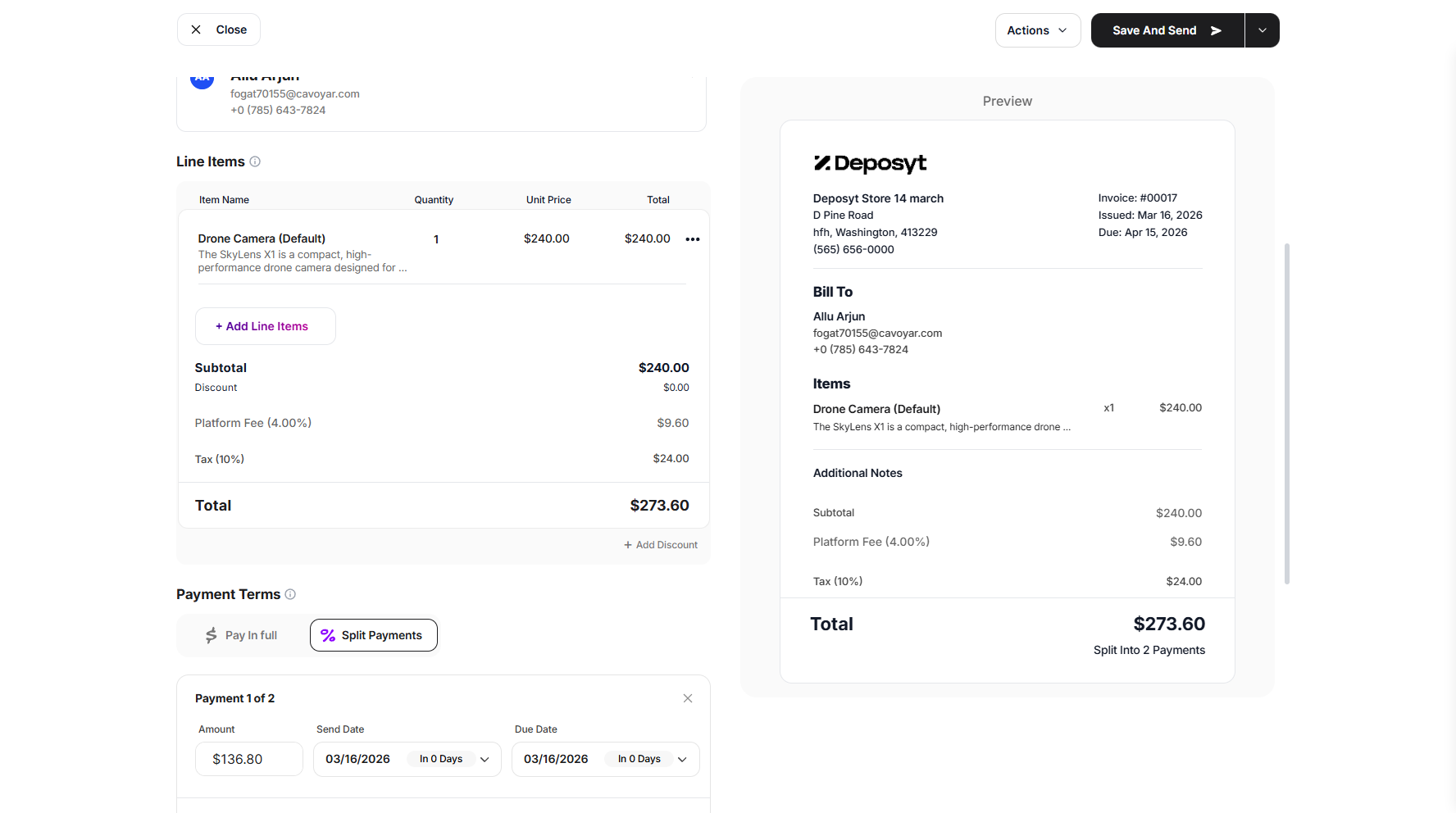The height and width of the screenshot is (813, 1456).
Task: Remove Payment 1 of 2 with X icon
Action: pos(688,698)
